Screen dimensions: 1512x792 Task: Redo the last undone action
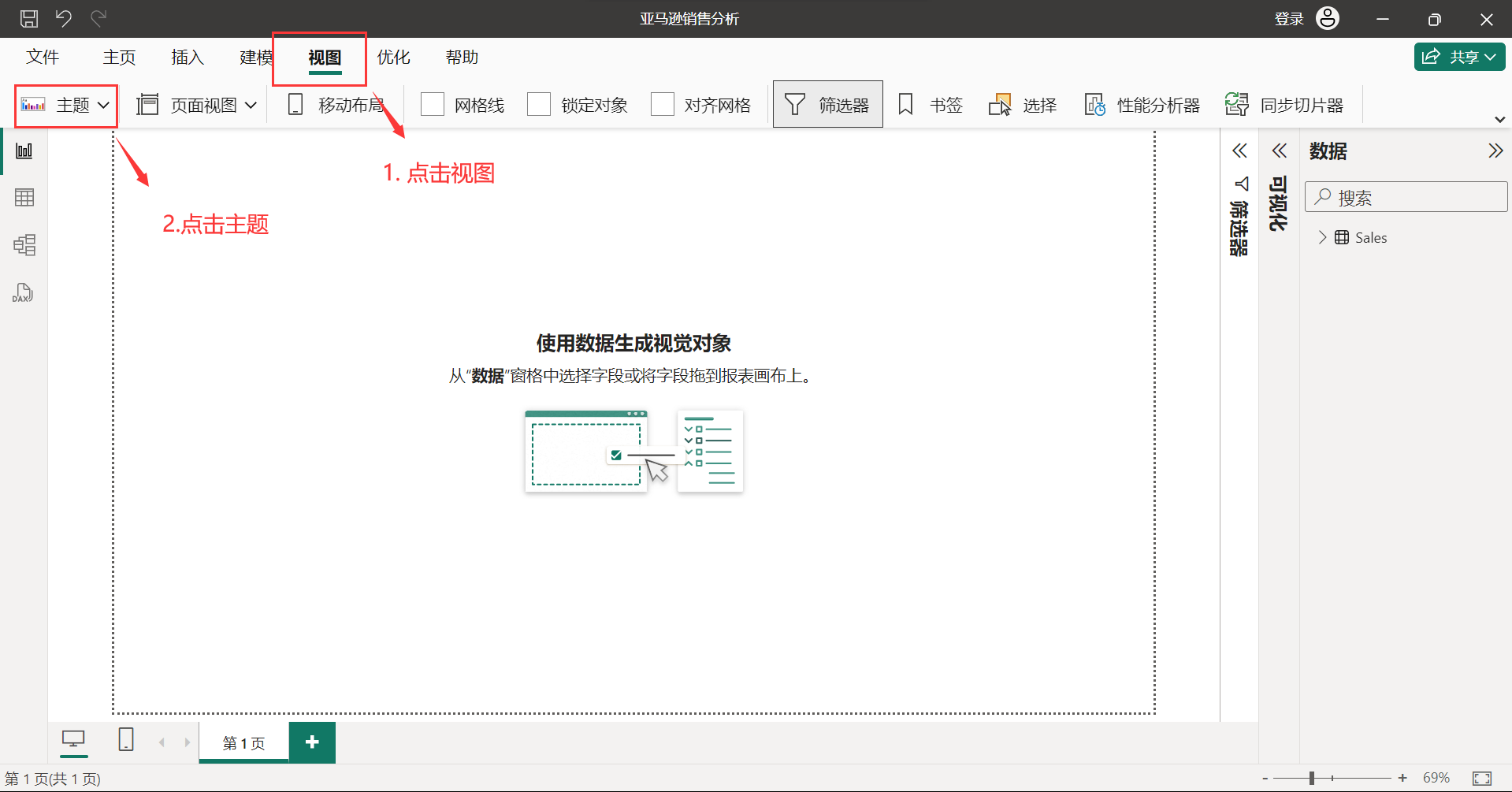click(98, 19)
